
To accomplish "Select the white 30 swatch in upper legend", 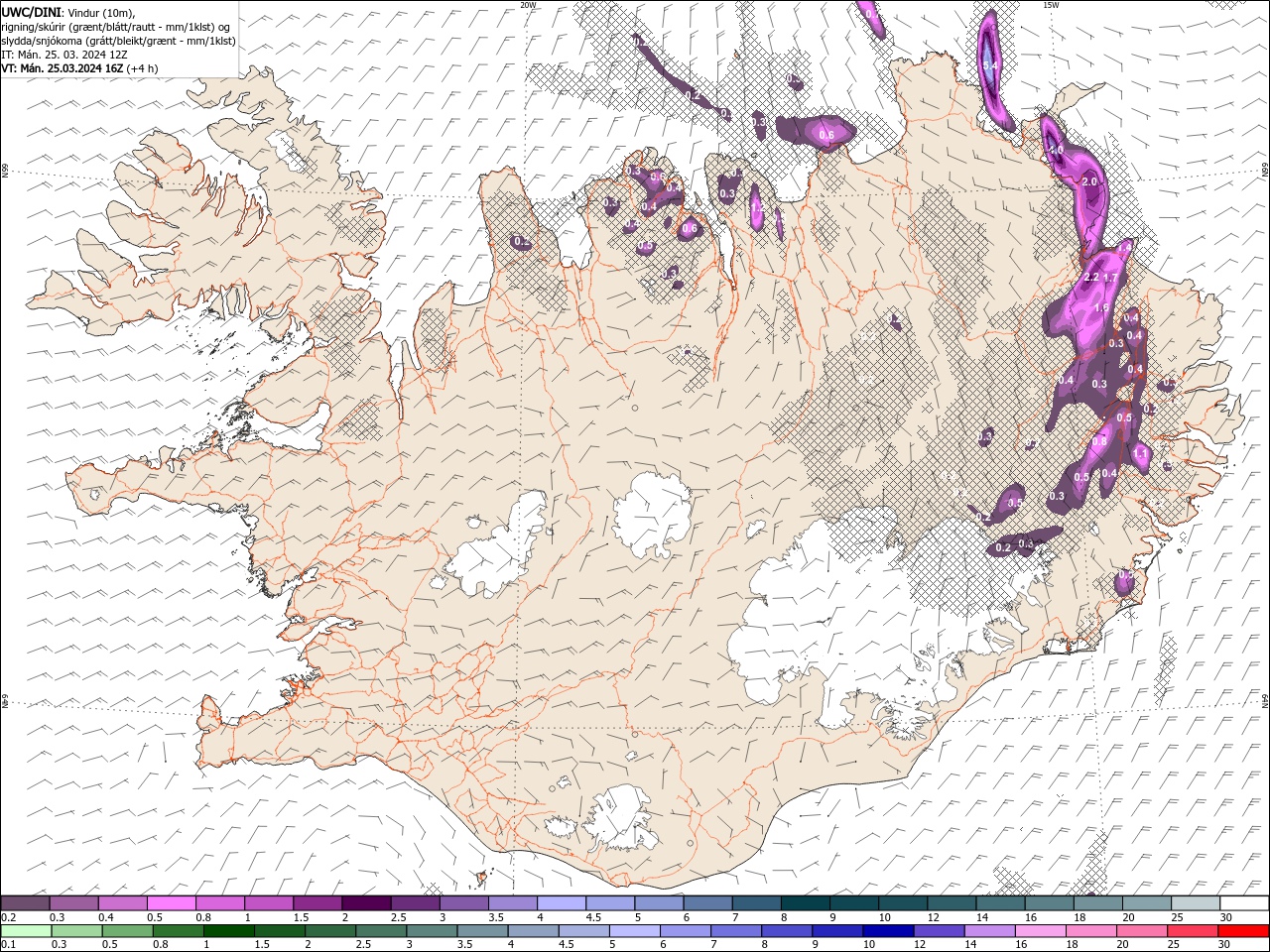I will tap(1244, 903).
